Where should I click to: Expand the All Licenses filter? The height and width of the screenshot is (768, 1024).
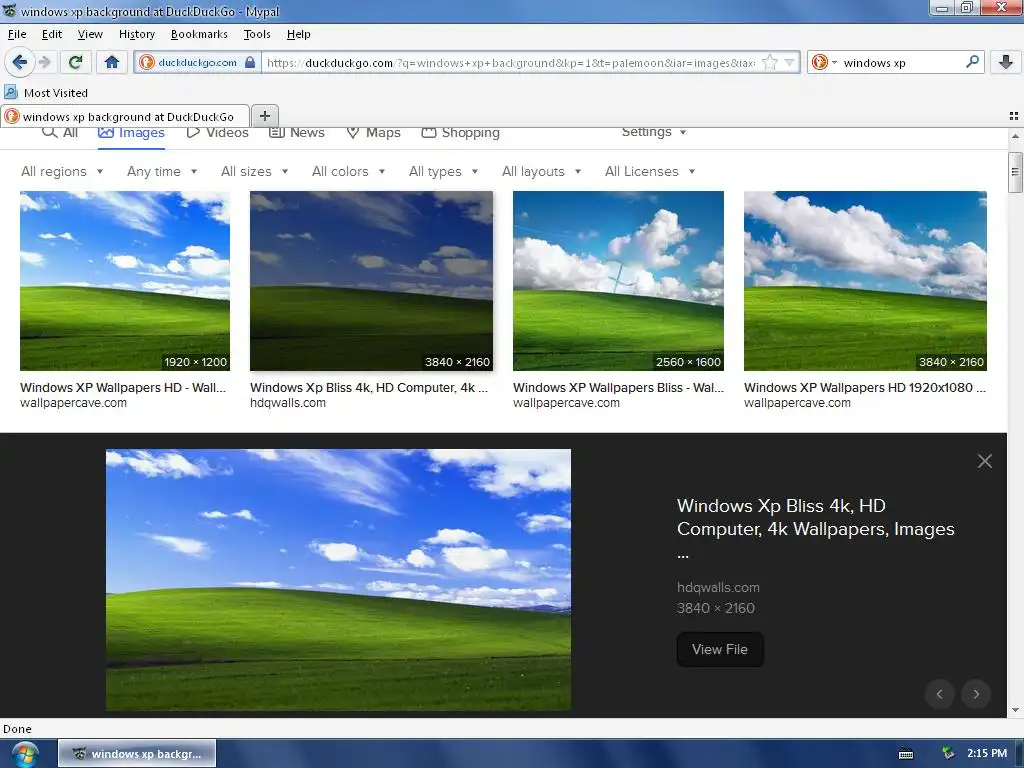[650, 171]
